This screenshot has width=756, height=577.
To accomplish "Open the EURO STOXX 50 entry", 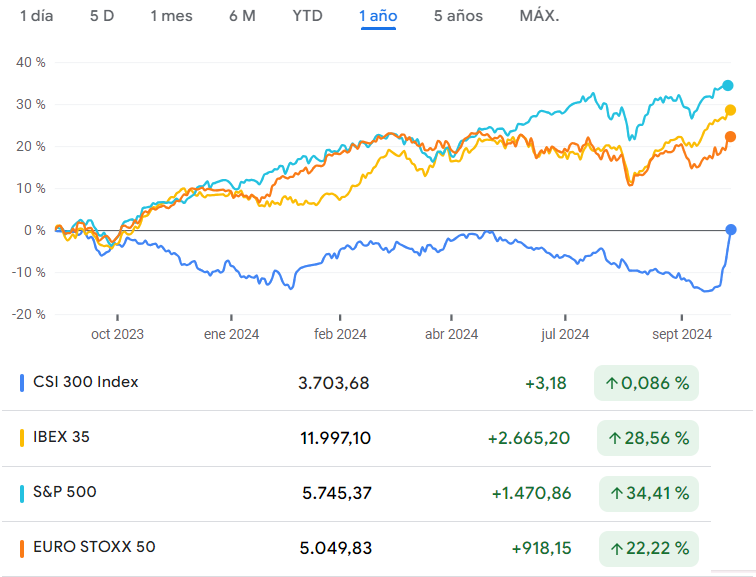I will tap(94, 547).
